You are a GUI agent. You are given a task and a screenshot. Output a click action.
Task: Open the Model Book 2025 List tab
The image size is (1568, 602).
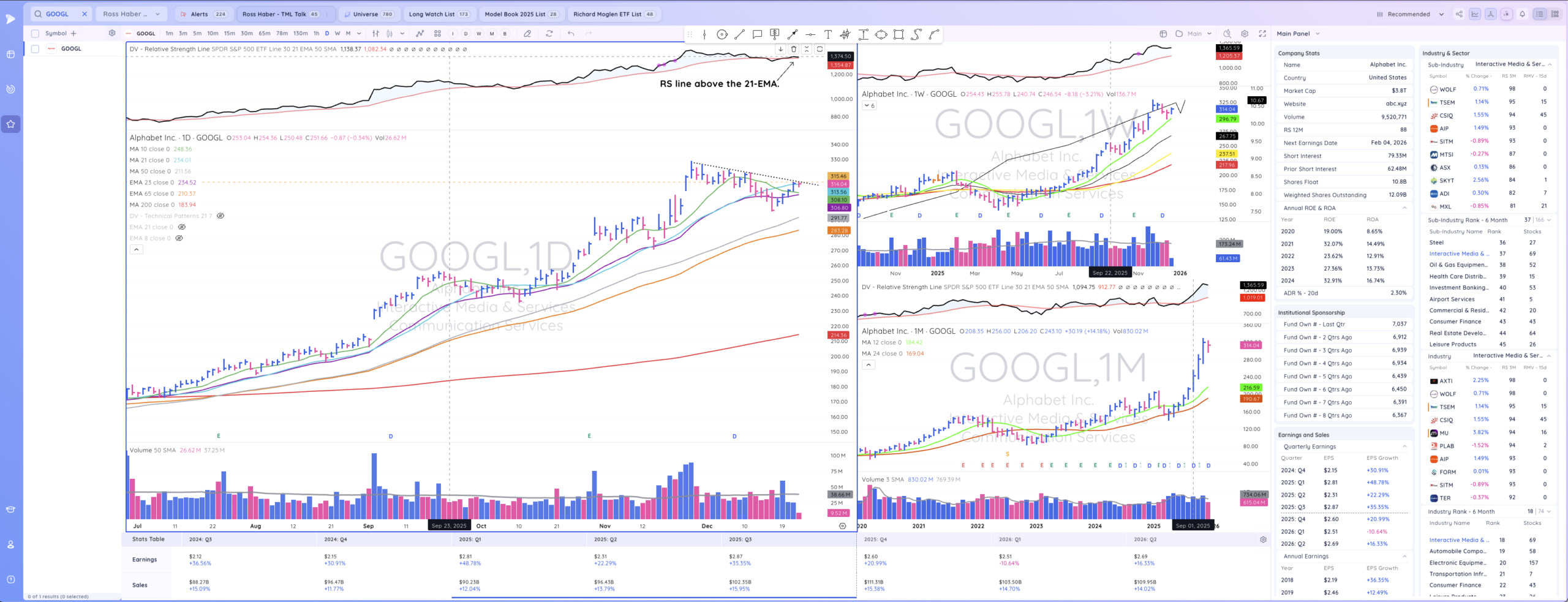(521, 14)
